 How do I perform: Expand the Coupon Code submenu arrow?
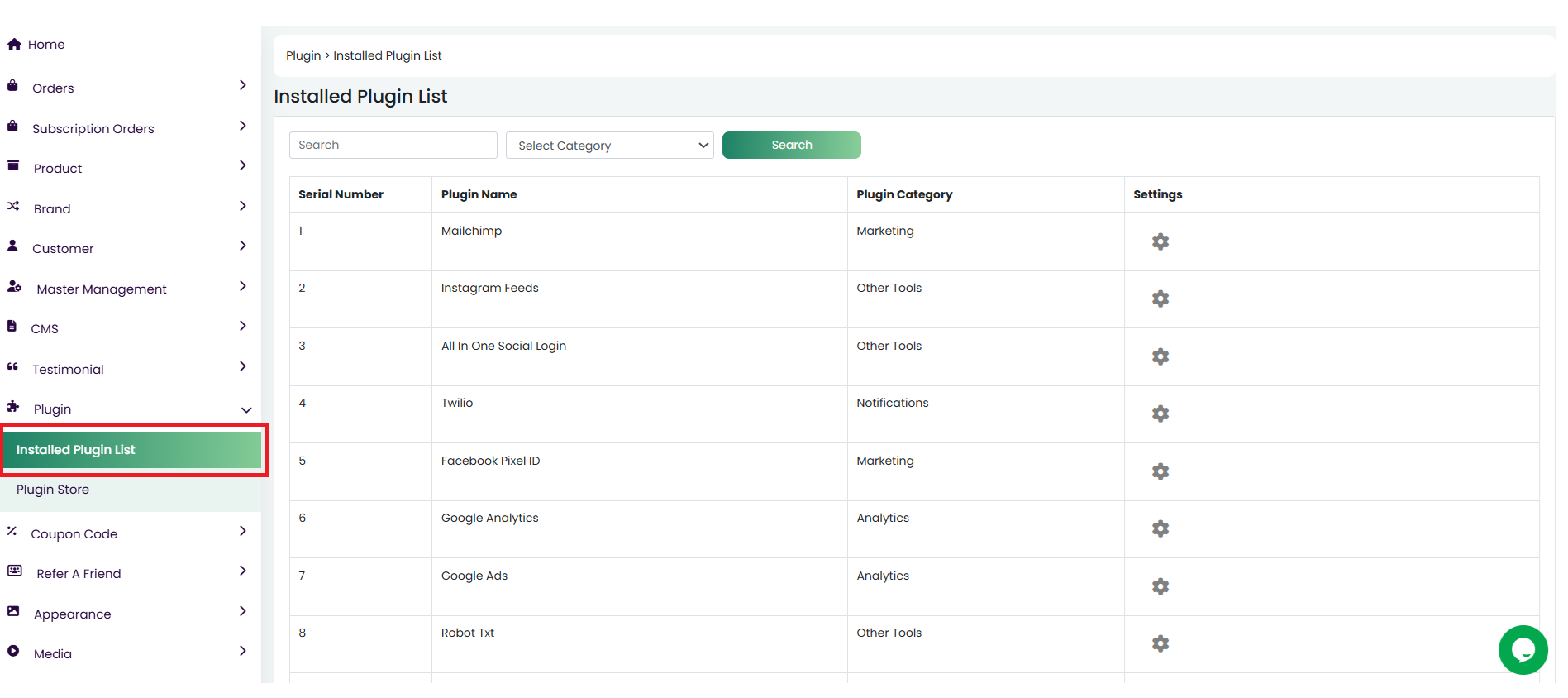click(x=242, y=532)
